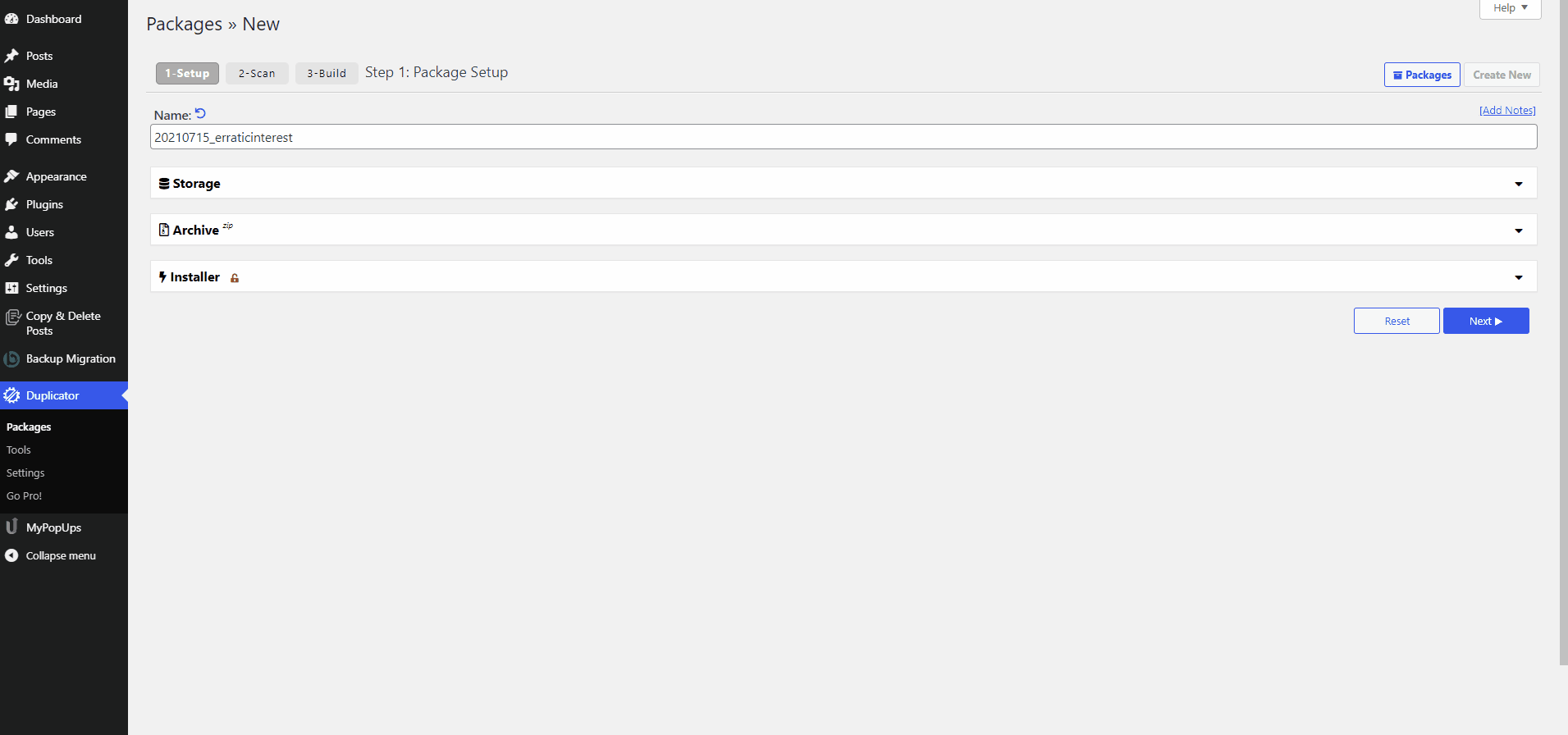Click the Add Notes link
Image resolution: width=1568 pixels, height=735 pixels.
pyautogui.click(x=1506, y=111)
